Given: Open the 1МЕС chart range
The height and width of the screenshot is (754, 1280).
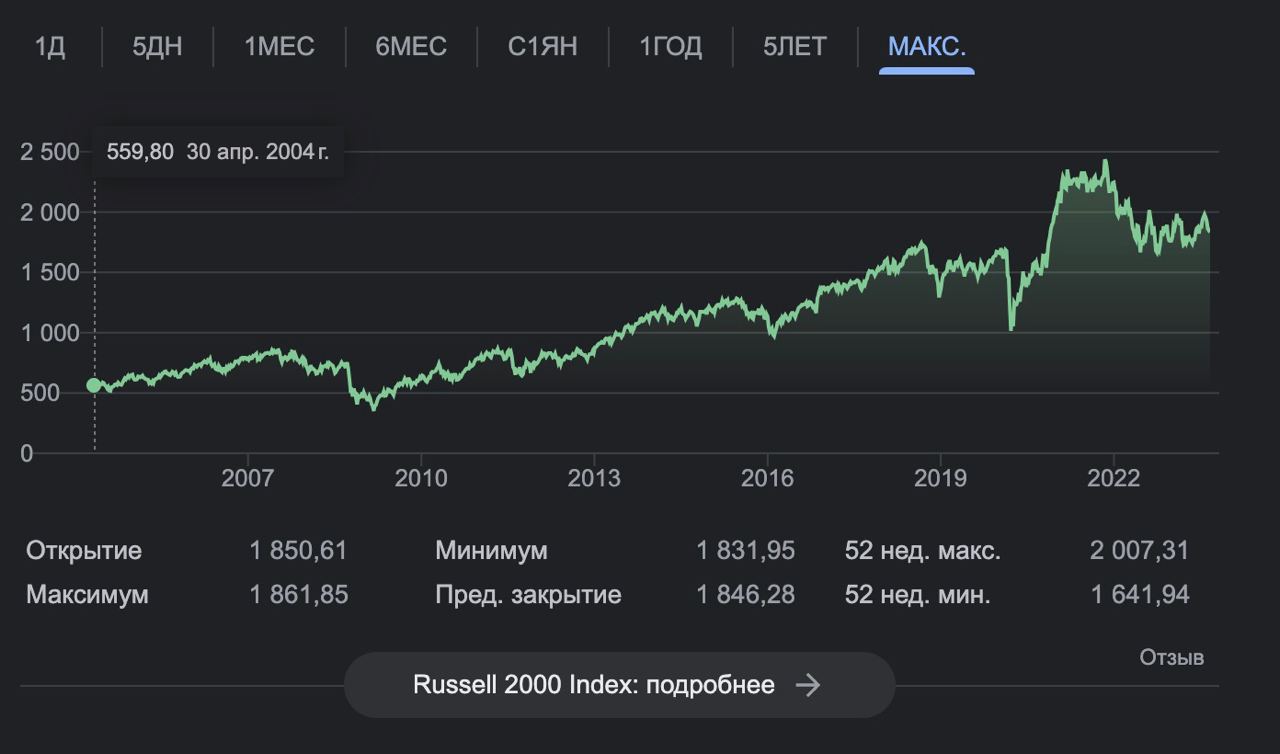Looking at the screenshot, I should (x=279, y=47).
